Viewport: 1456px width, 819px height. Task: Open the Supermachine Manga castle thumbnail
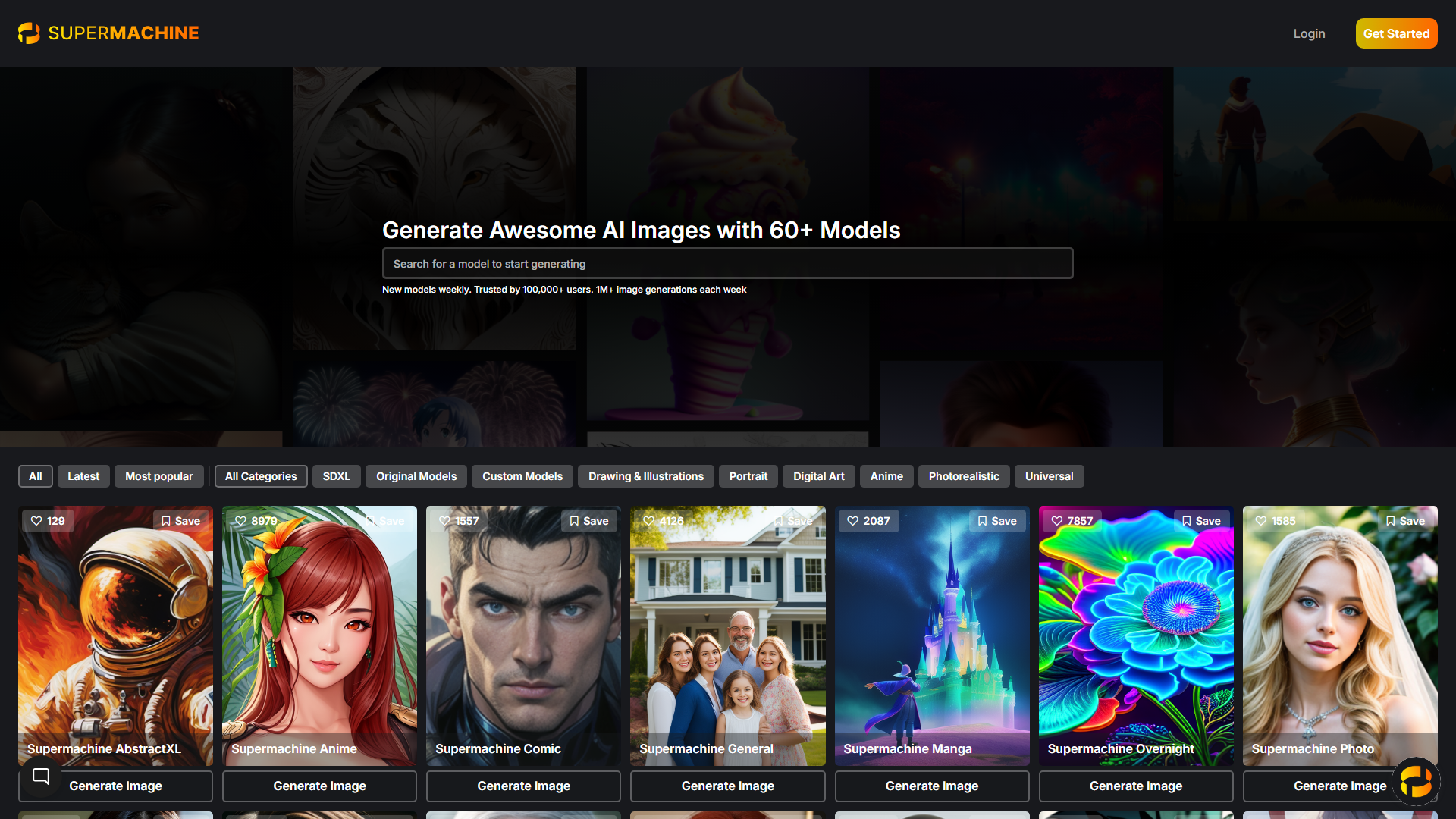[x=932, y=635]
